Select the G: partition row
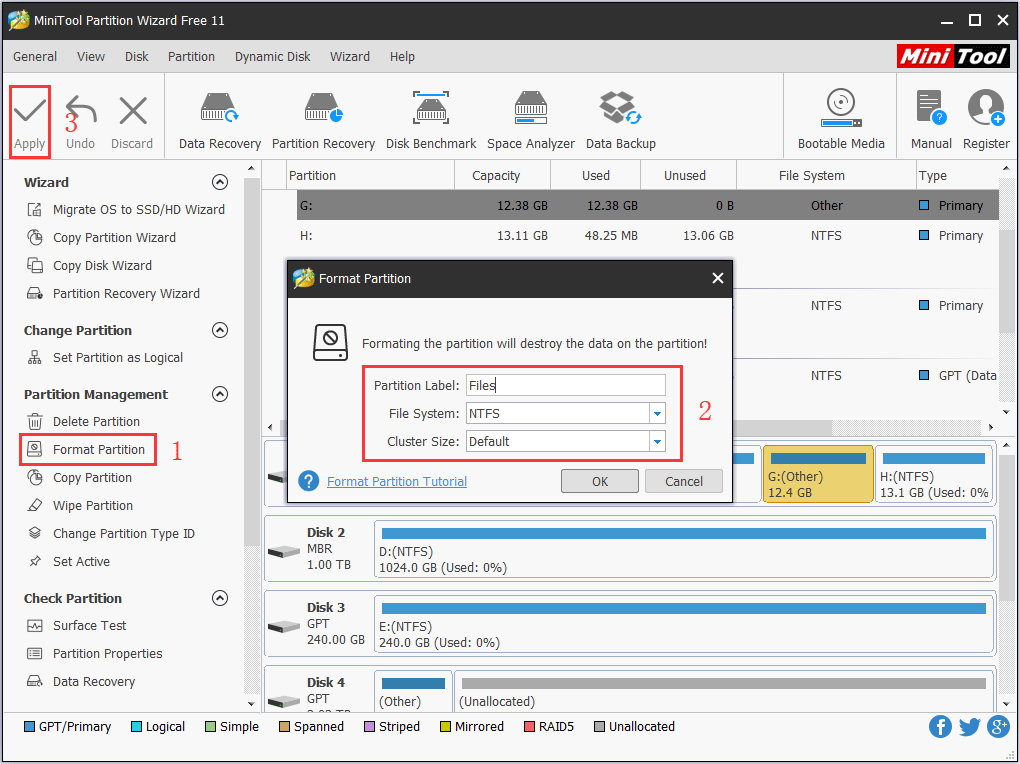 (647, 206)
